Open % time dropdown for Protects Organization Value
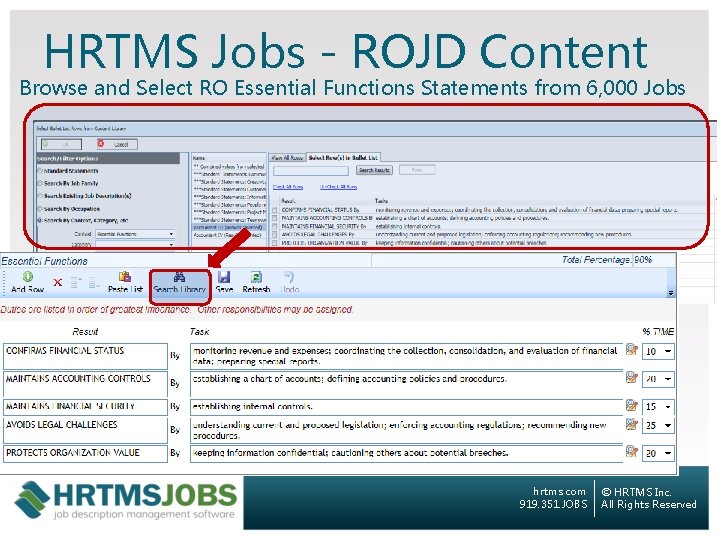720x540 pixels. (x=658, y=454)
